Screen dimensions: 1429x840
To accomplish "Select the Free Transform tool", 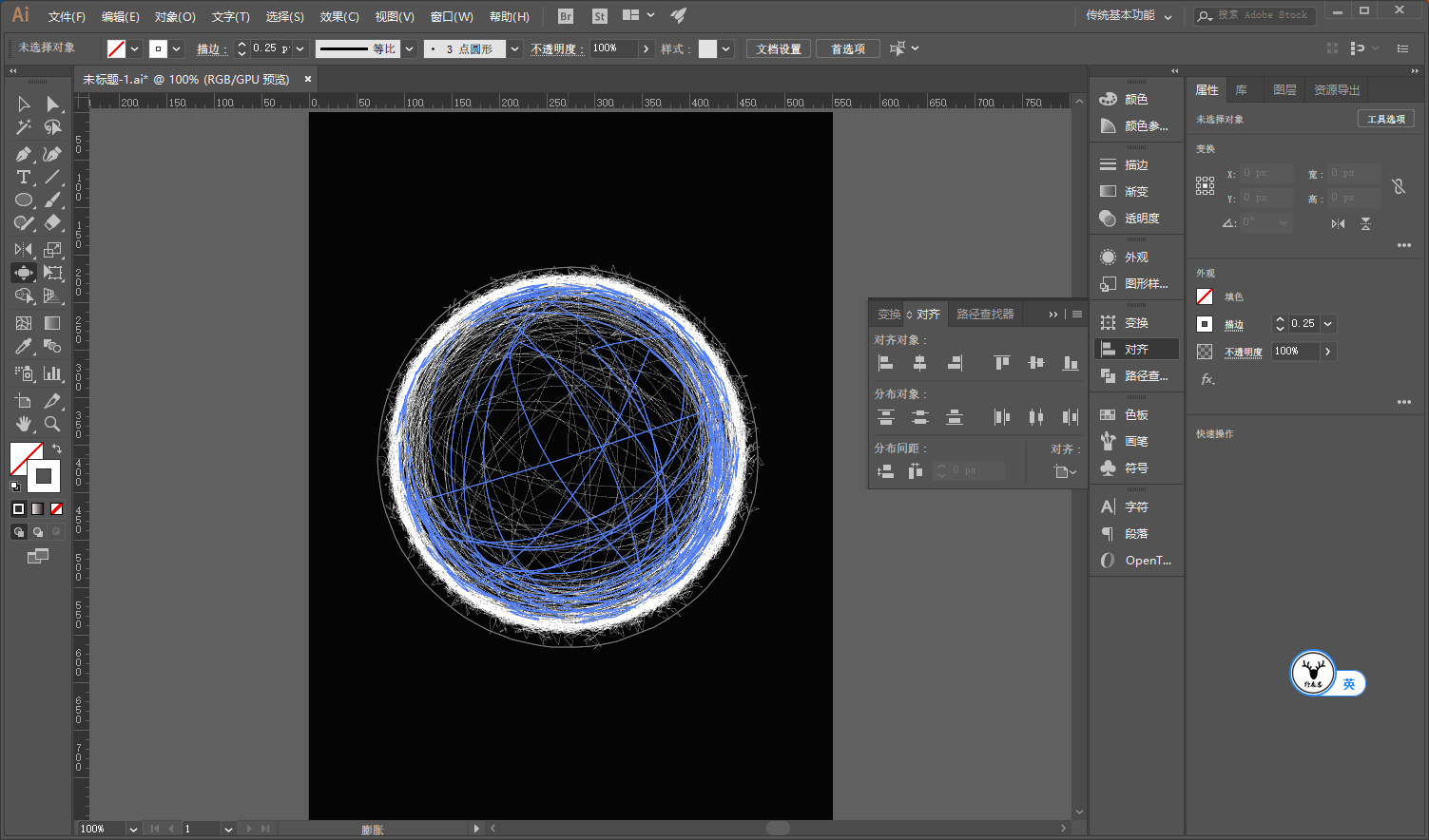I will 52,273.
